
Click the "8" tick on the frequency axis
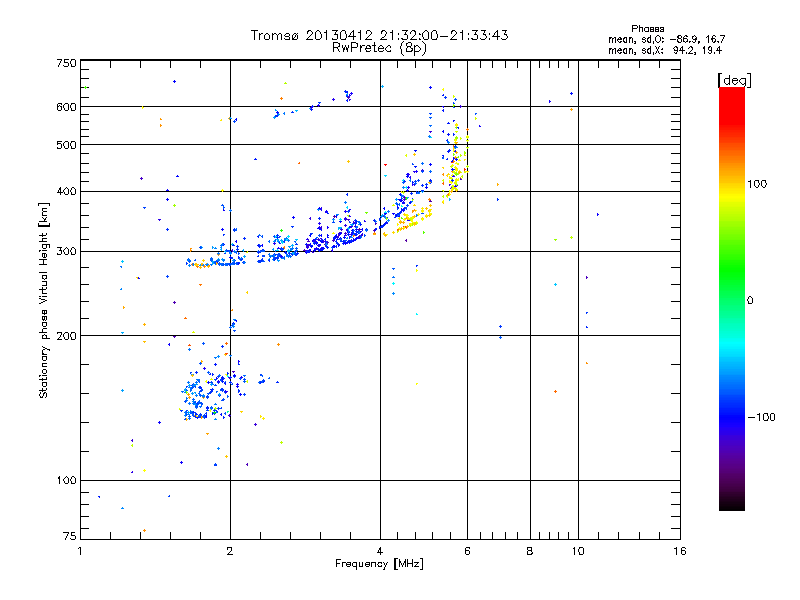click(530, 551)
